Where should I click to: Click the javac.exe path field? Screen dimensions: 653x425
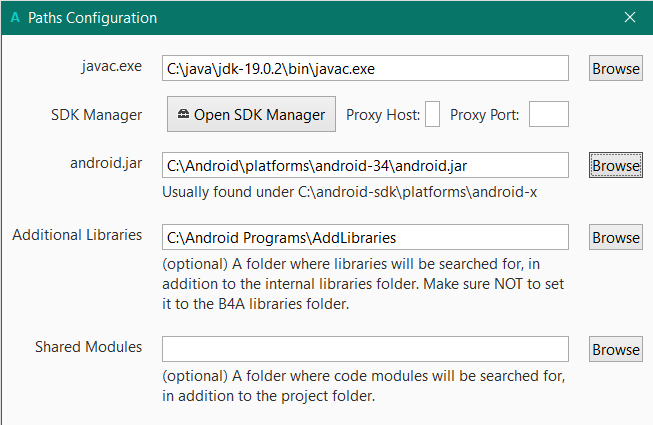pyautogui.click(x=365, y=68)
